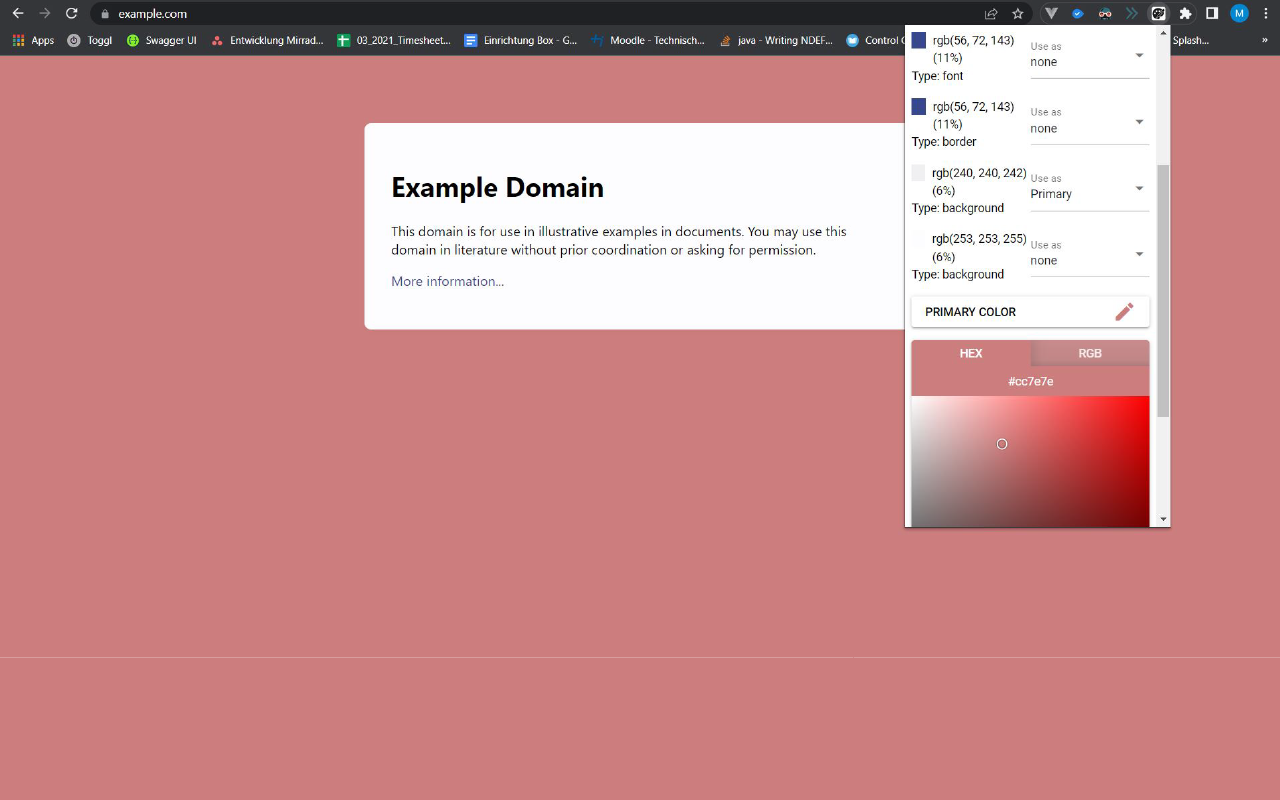Open the first 'Use as none' dropdown for font
1280x800 pixels.
[1089, 54]
